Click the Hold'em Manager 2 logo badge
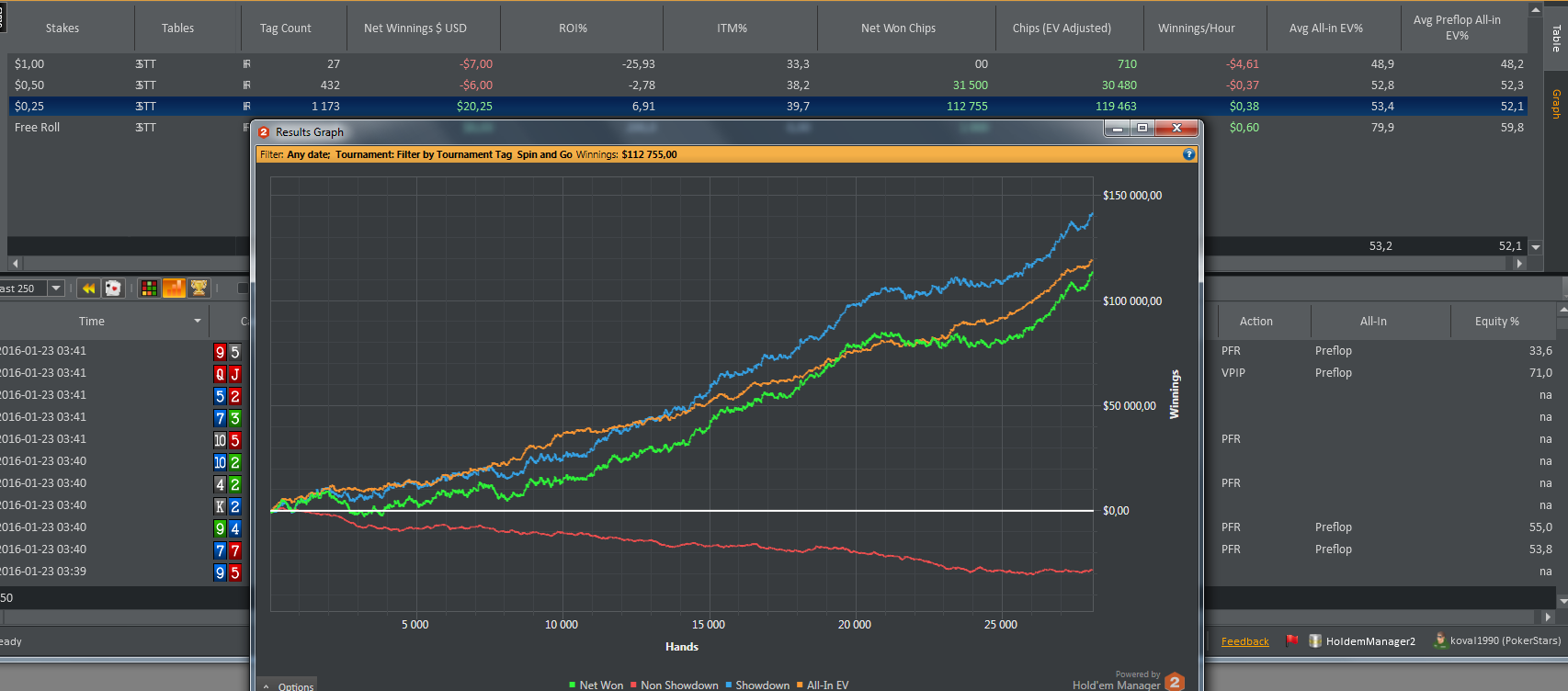The image size is (1568, 691). tap(1175, 682)
